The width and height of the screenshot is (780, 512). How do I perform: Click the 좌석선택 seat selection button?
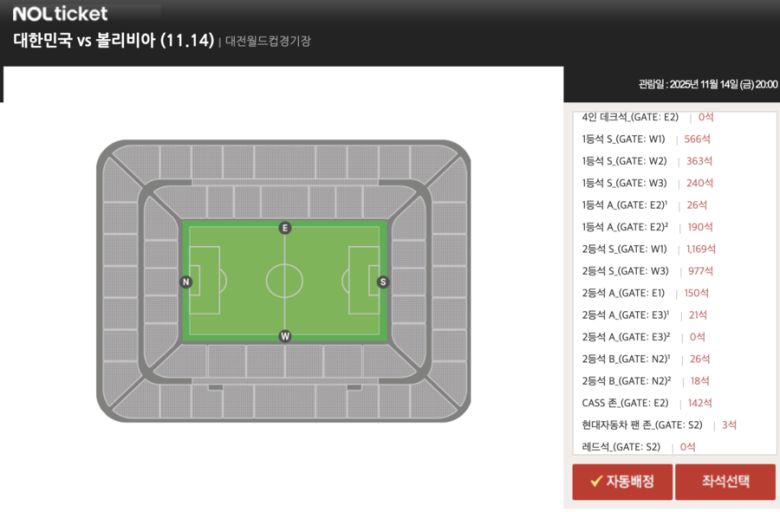click(725, 482)
